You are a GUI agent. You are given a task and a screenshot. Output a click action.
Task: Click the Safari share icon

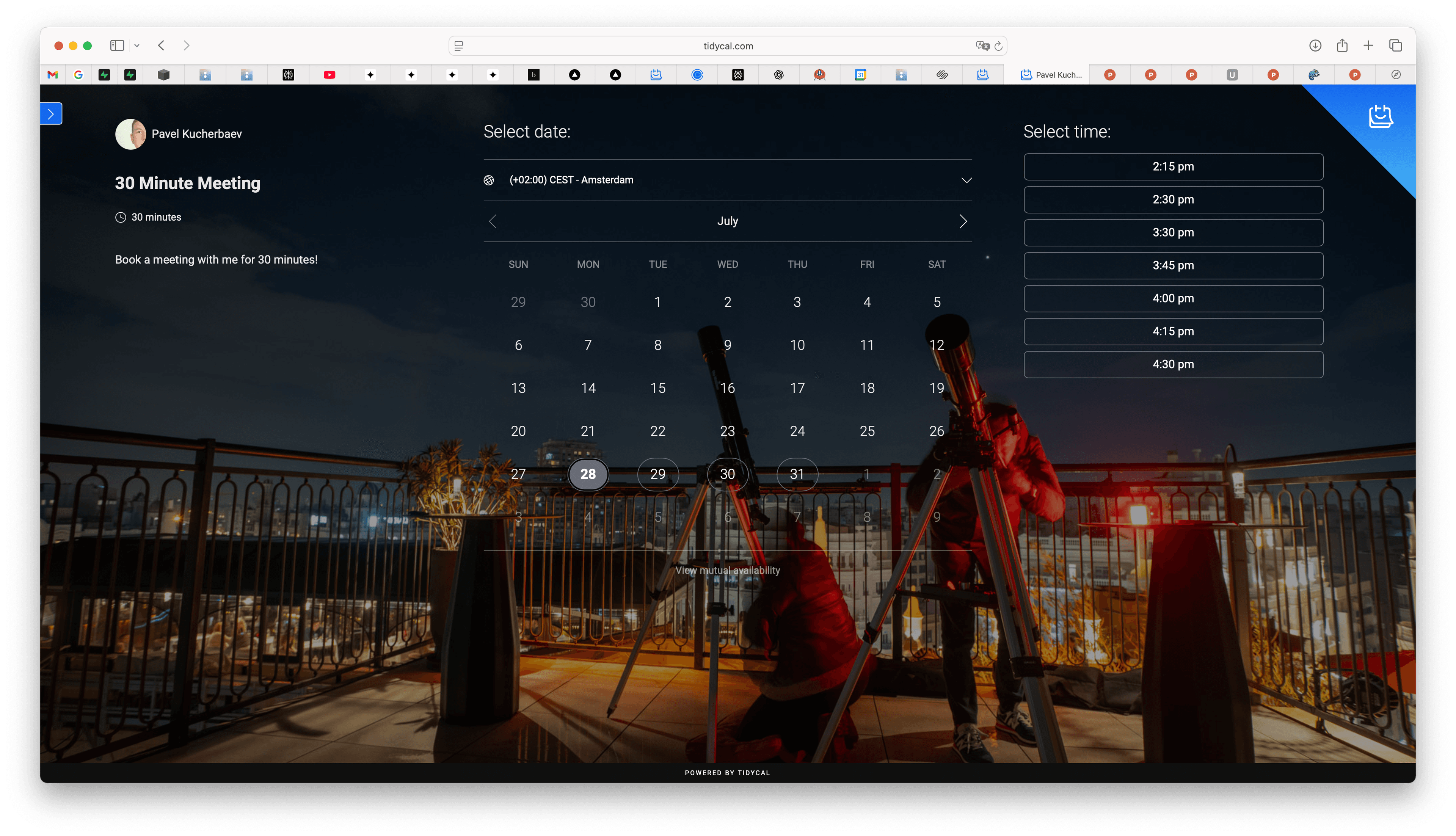[x=1342, y=45]
